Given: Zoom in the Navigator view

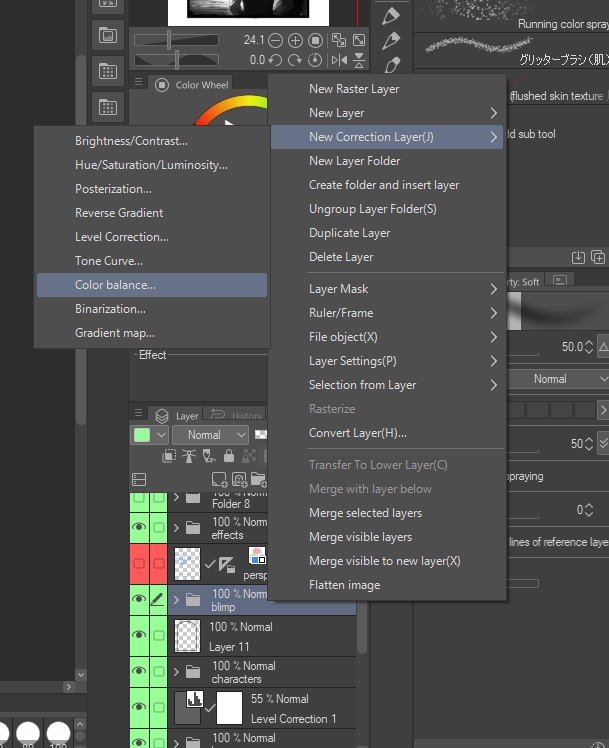Looking at the screenshot, I should (x=295, y=41).
